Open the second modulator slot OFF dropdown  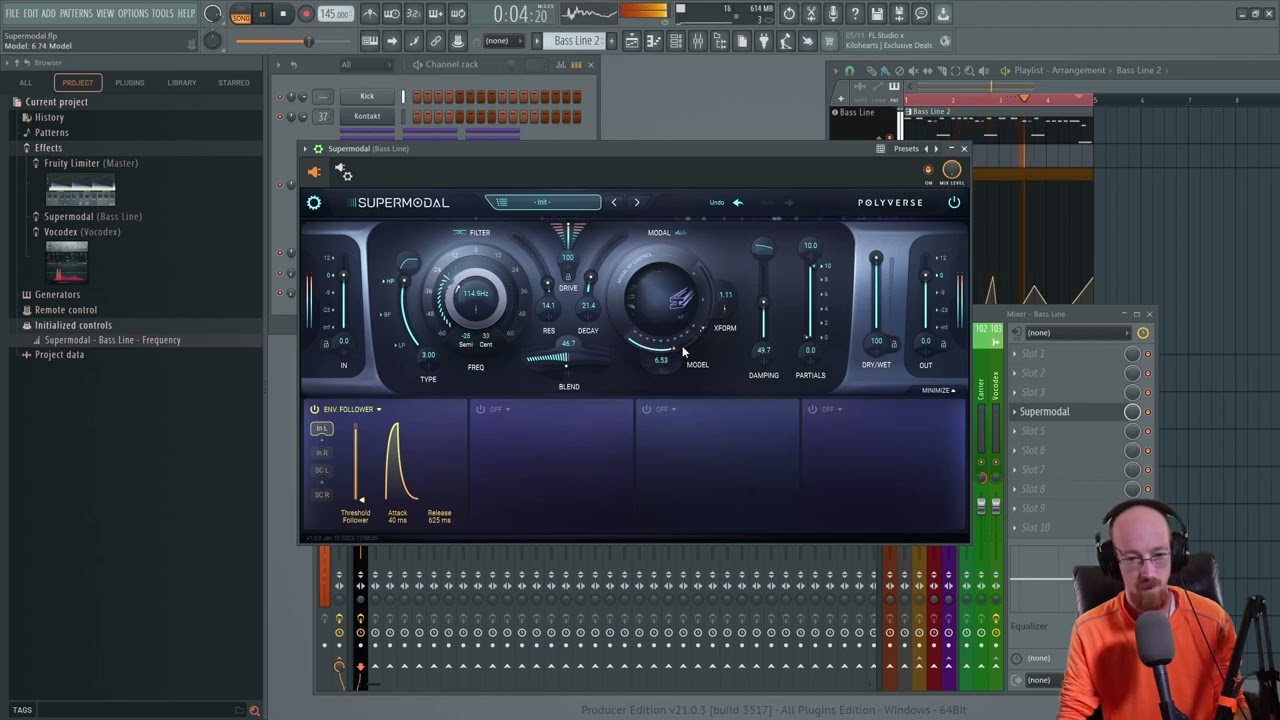[x=499, y=409]
